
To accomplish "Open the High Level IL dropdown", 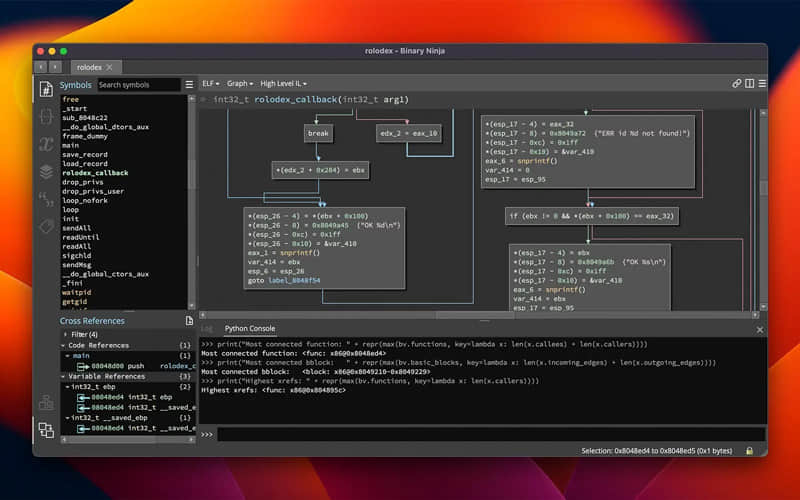I will click(283, 84).
